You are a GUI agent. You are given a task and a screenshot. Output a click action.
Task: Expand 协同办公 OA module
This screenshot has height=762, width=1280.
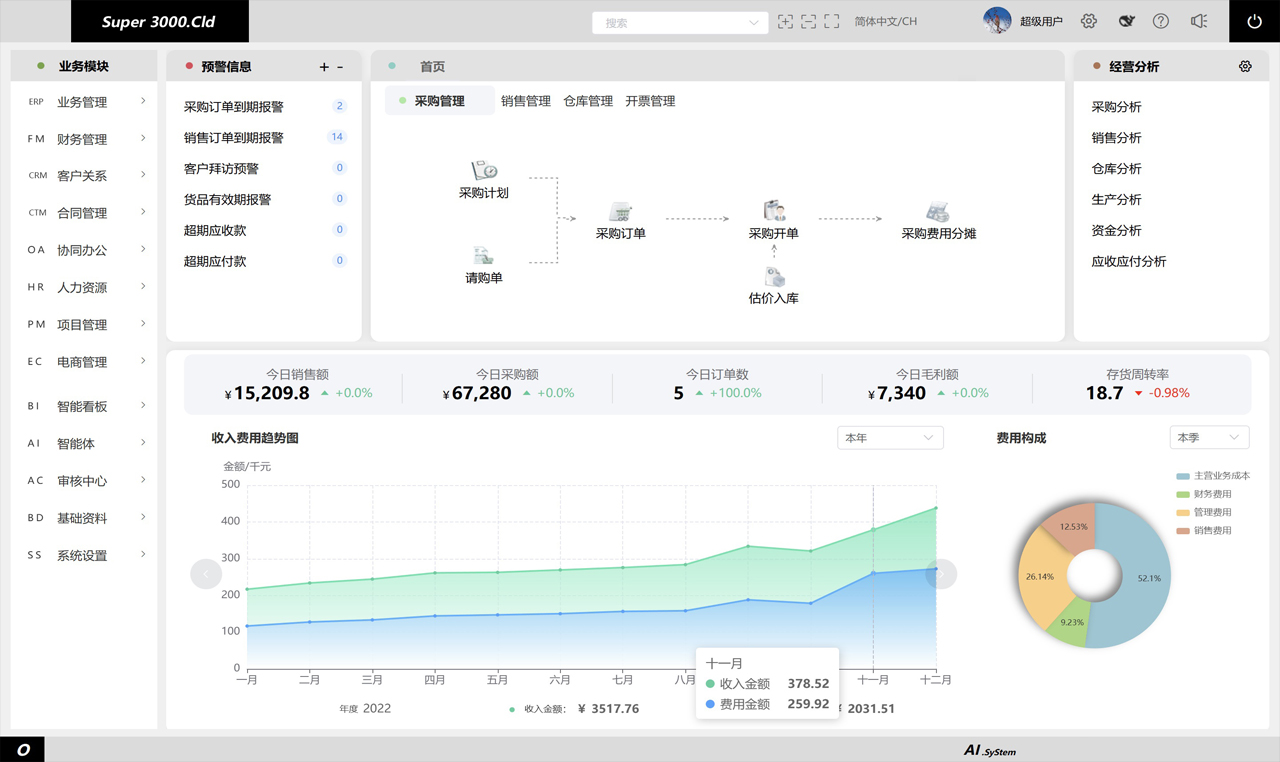pos(84,250)
